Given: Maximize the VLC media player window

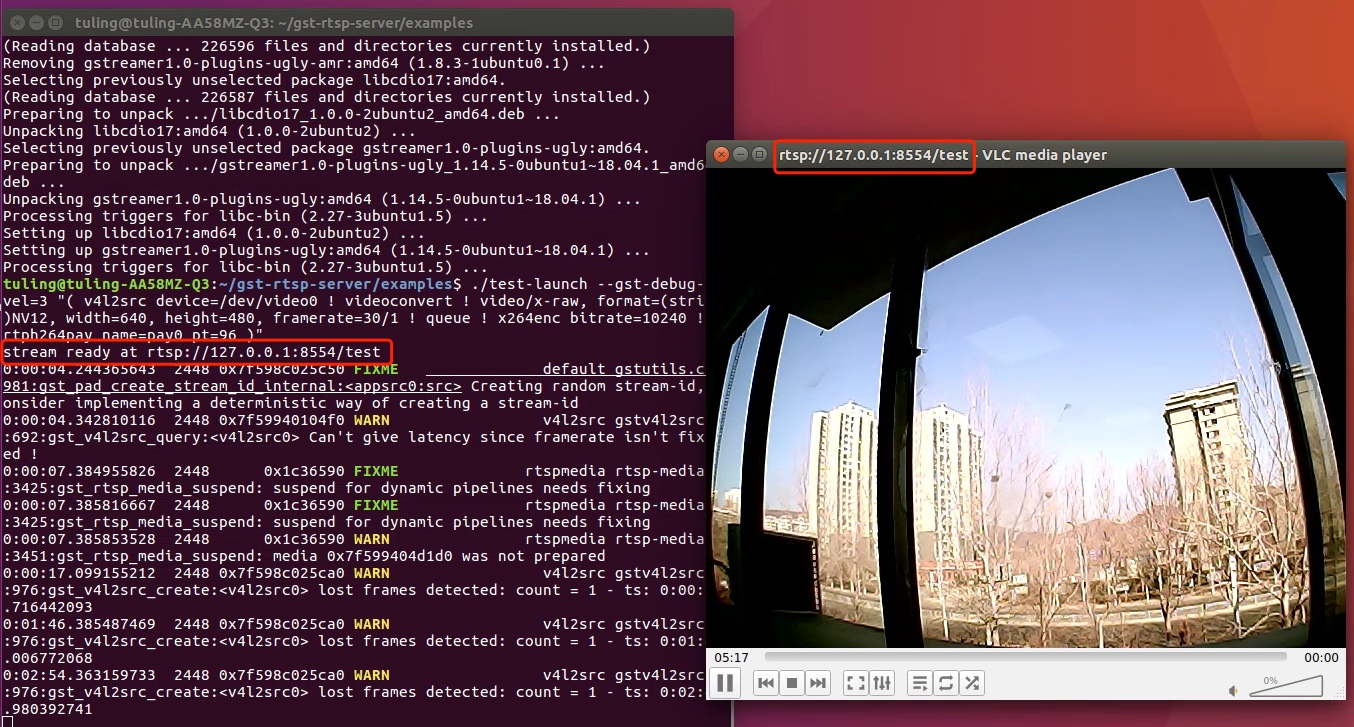Looking at the screenshot, I should (759, 154).
